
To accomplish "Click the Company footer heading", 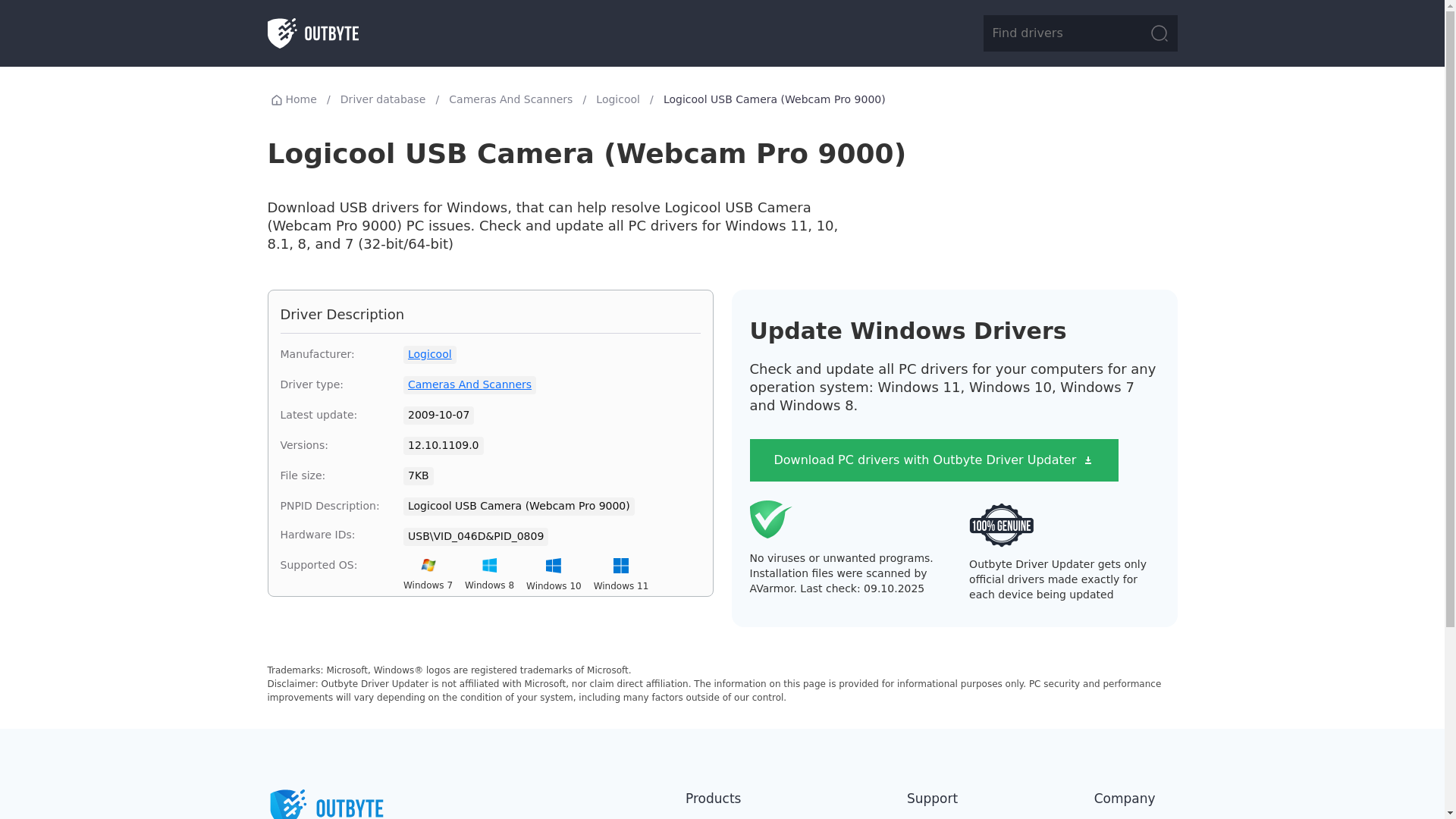I will (x=1125, y=799).
